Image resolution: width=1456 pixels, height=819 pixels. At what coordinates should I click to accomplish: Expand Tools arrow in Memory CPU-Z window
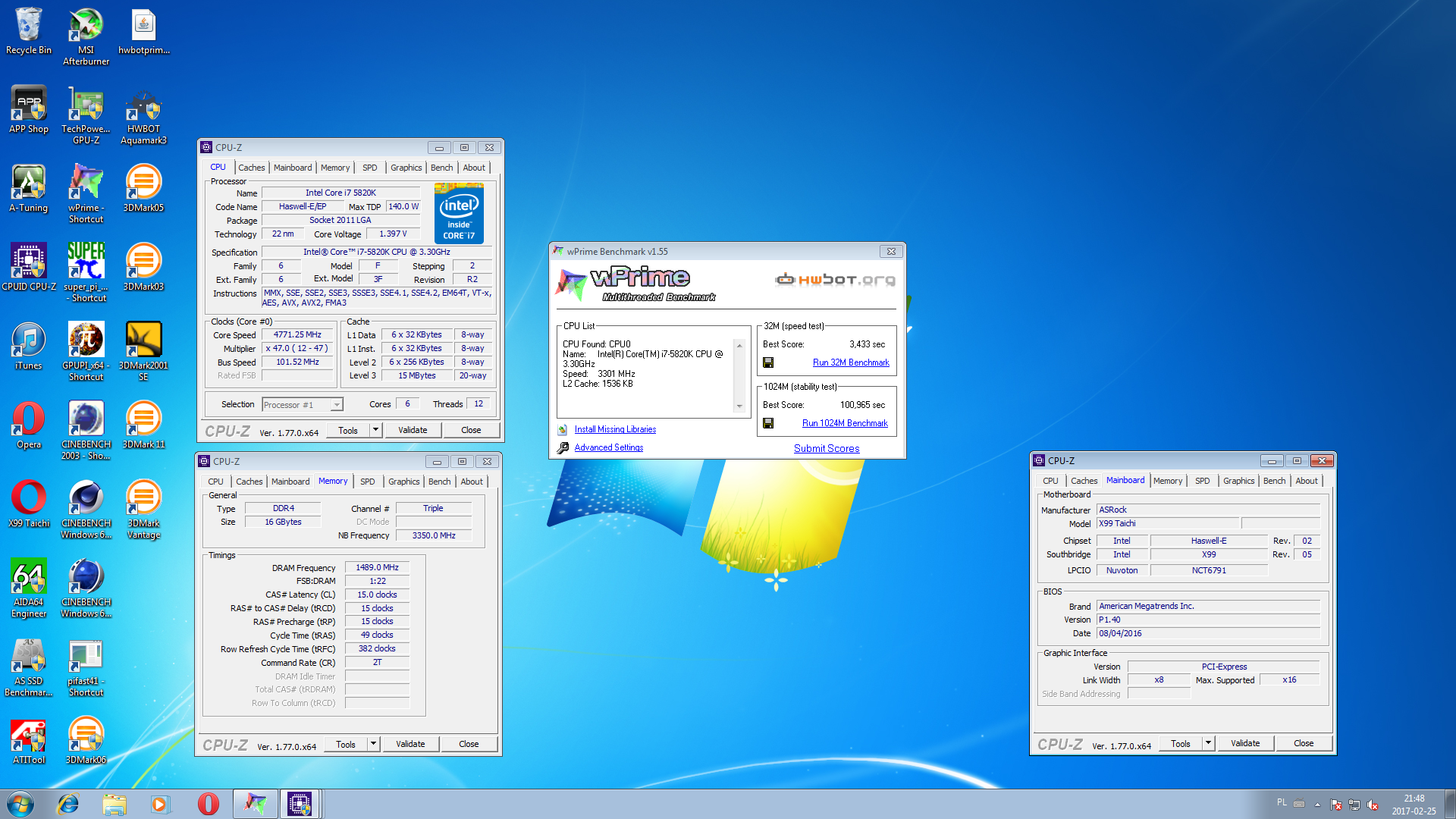[373, 744]
